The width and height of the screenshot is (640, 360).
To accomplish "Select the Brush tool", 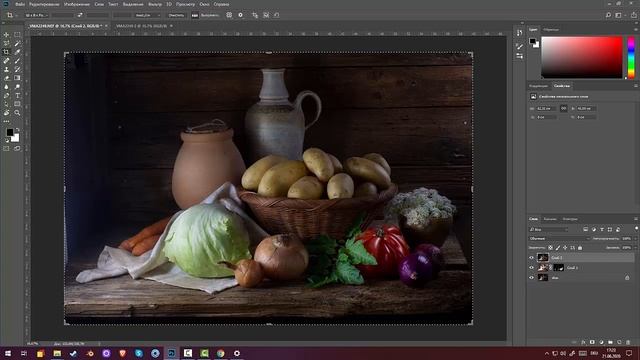I will tap(17, 60).
